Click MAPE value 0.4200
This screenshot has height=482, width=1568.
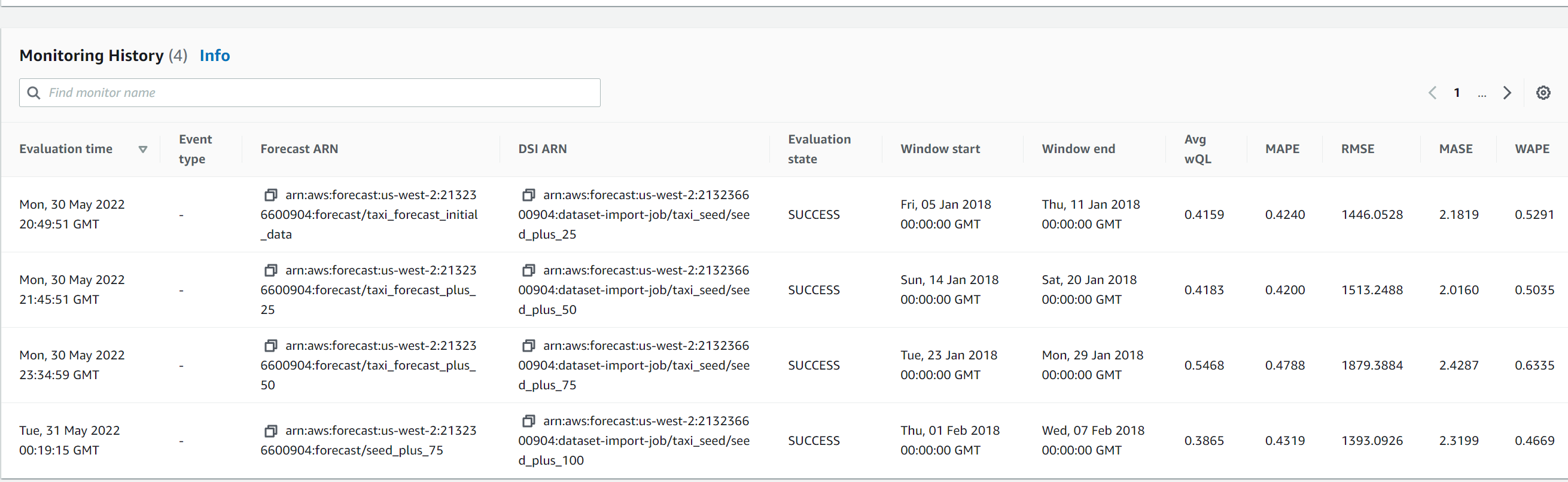tap(1285, 290)
